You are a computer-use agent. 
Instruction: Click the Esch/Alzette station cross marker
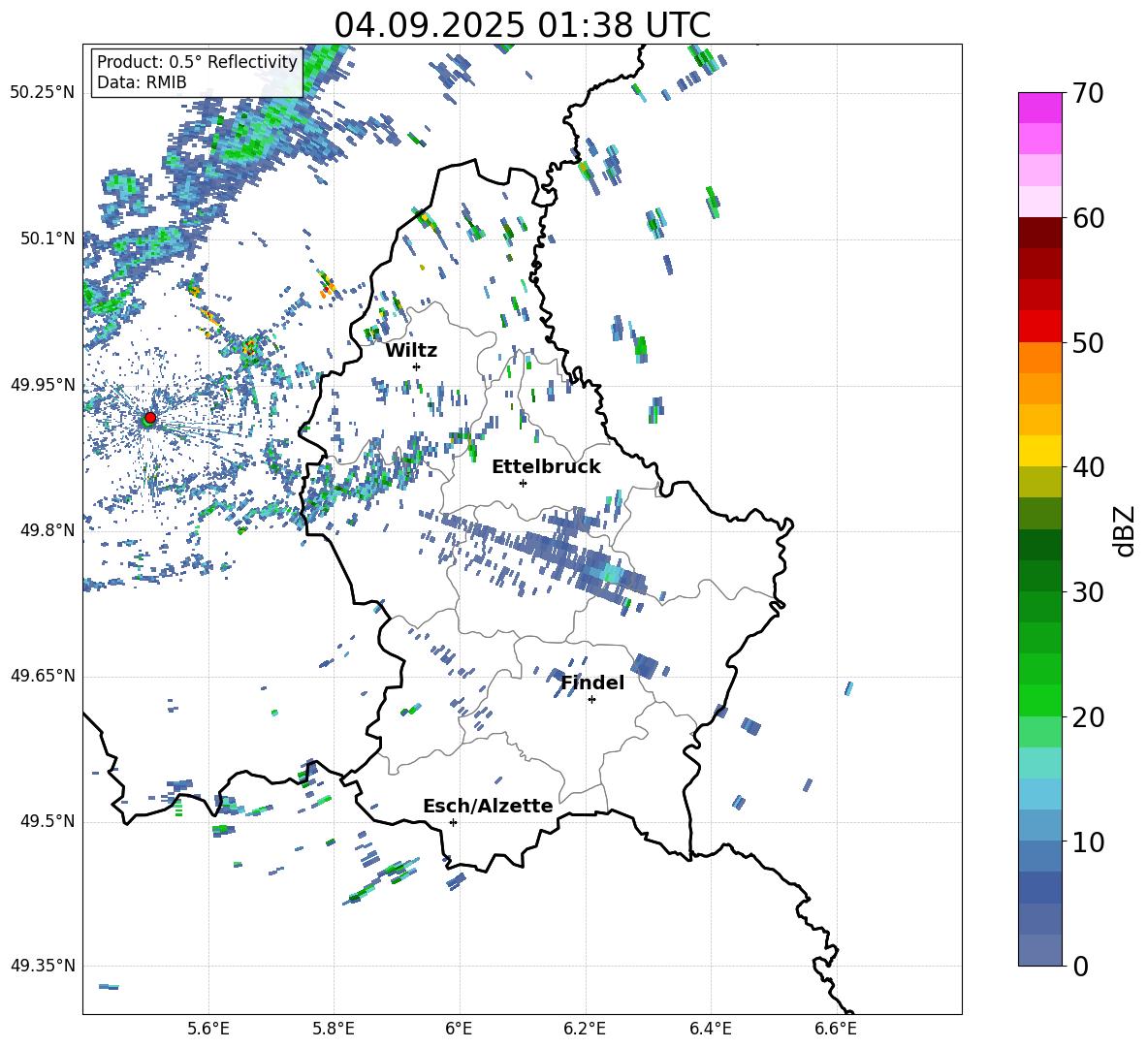coord(453,822)
